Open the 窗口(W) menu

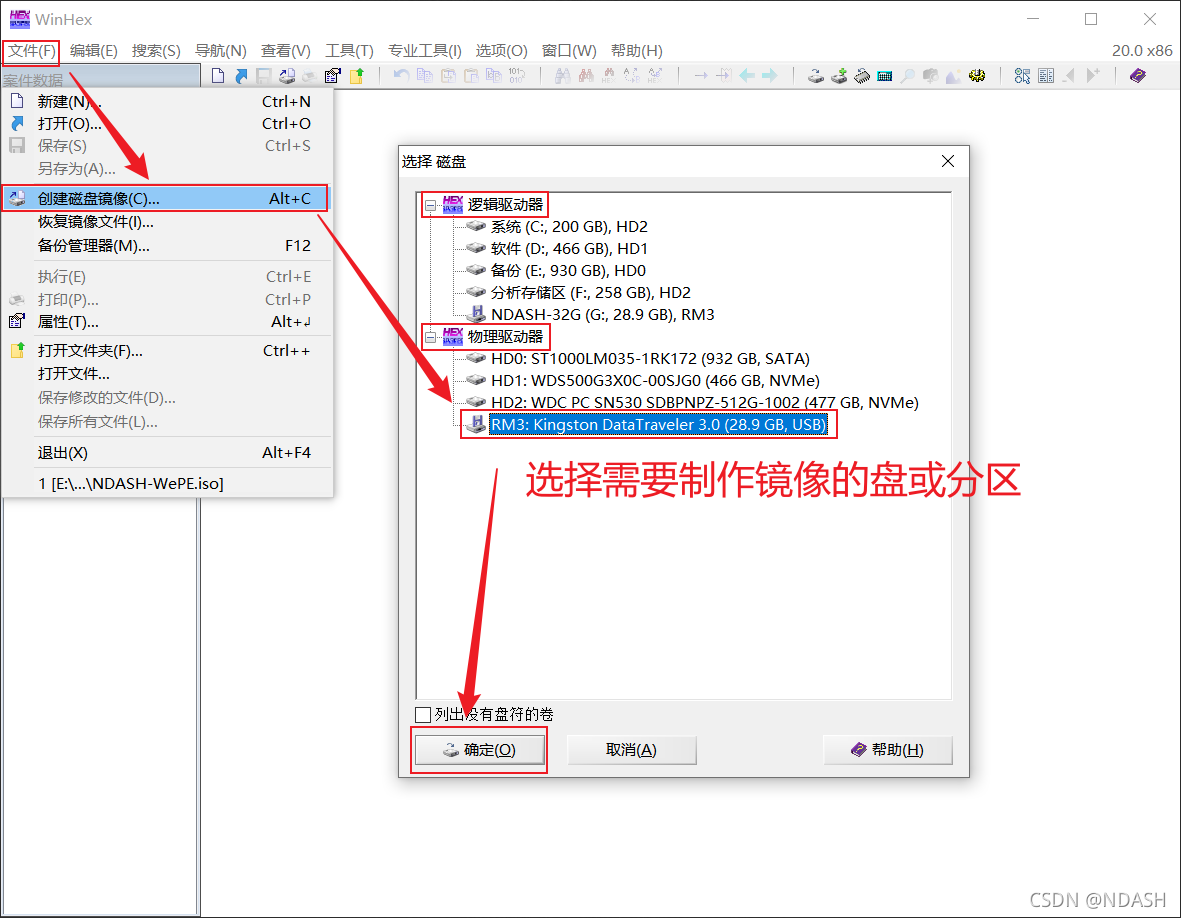click(x=569, y=50)
